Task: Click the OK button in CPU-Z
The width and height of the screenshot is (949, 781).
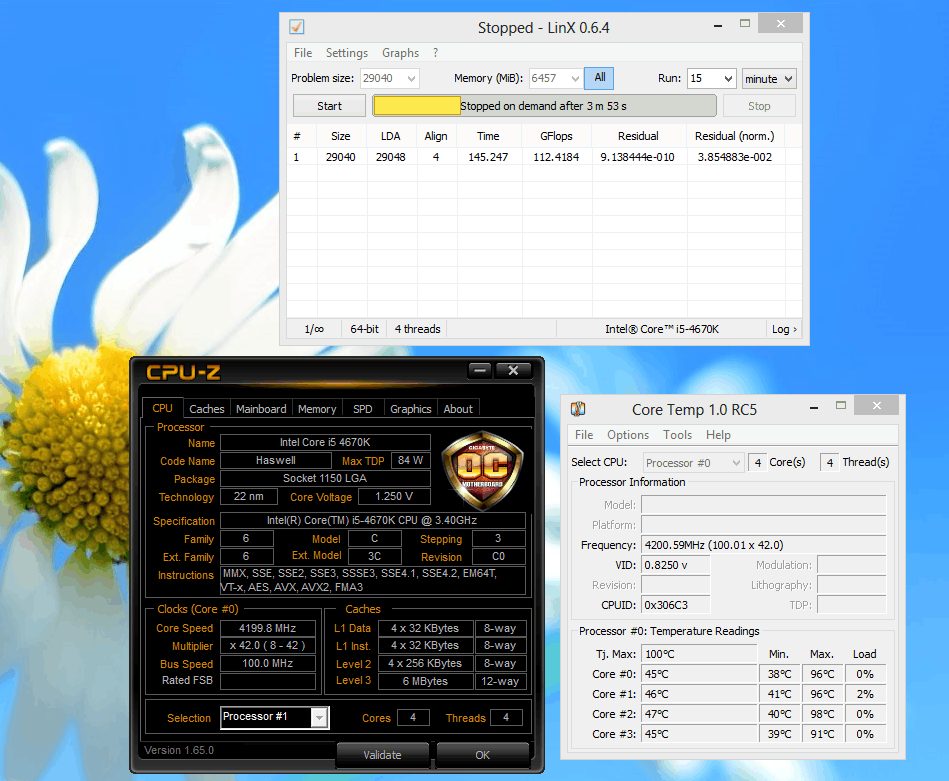Action: (482, 755)
